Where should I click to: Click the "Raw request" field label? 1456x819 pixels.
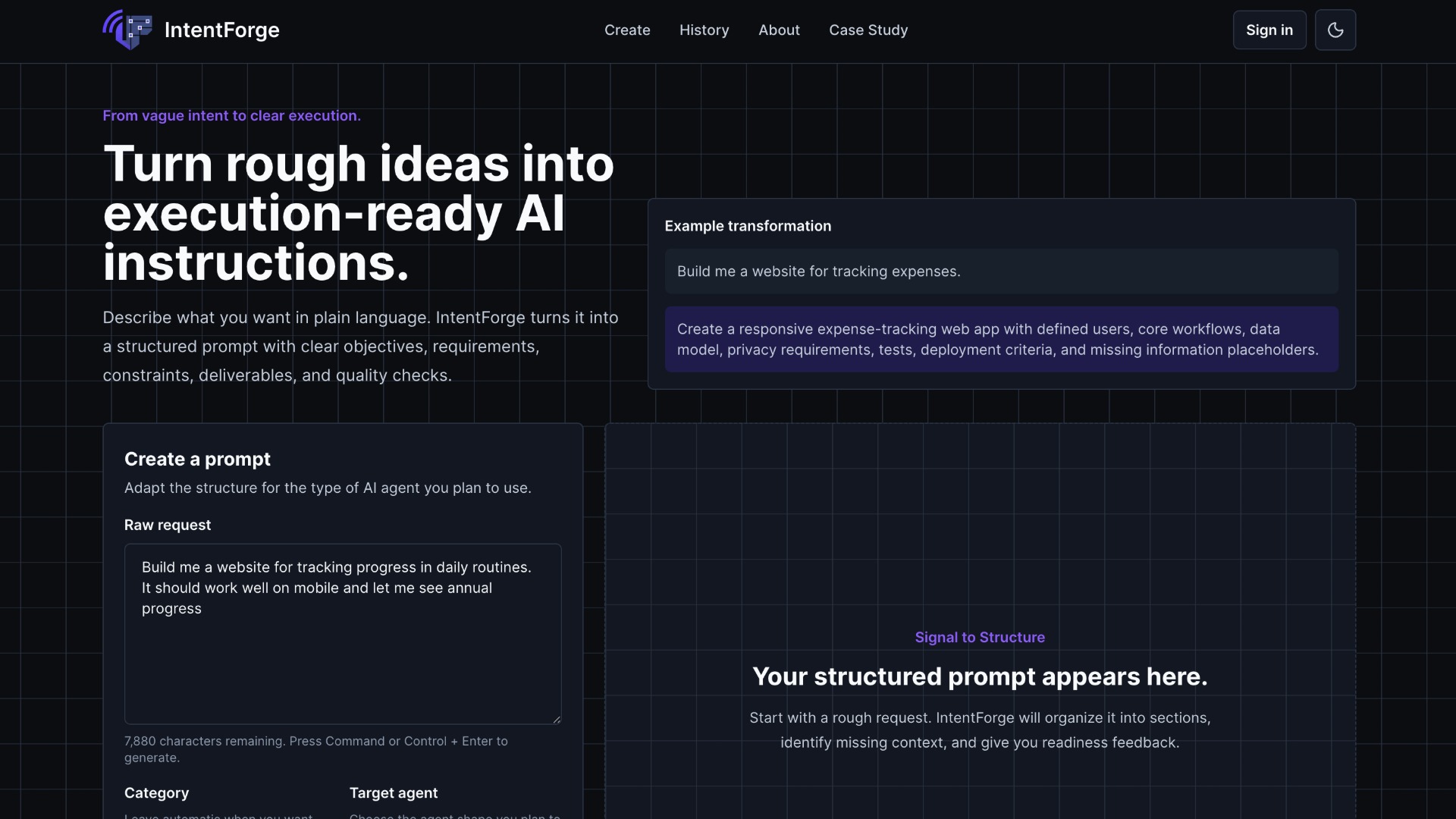pyautogui.click(x=168, y=525)
